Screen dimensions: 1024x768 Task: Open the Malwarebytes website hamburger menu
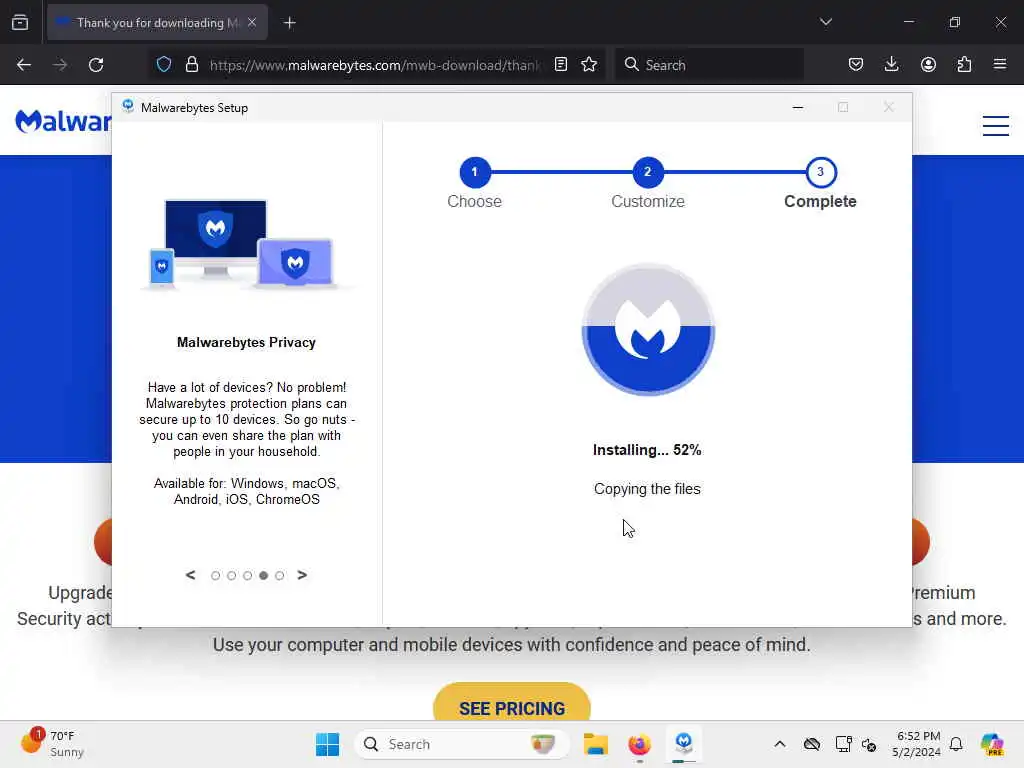[995, 125]
